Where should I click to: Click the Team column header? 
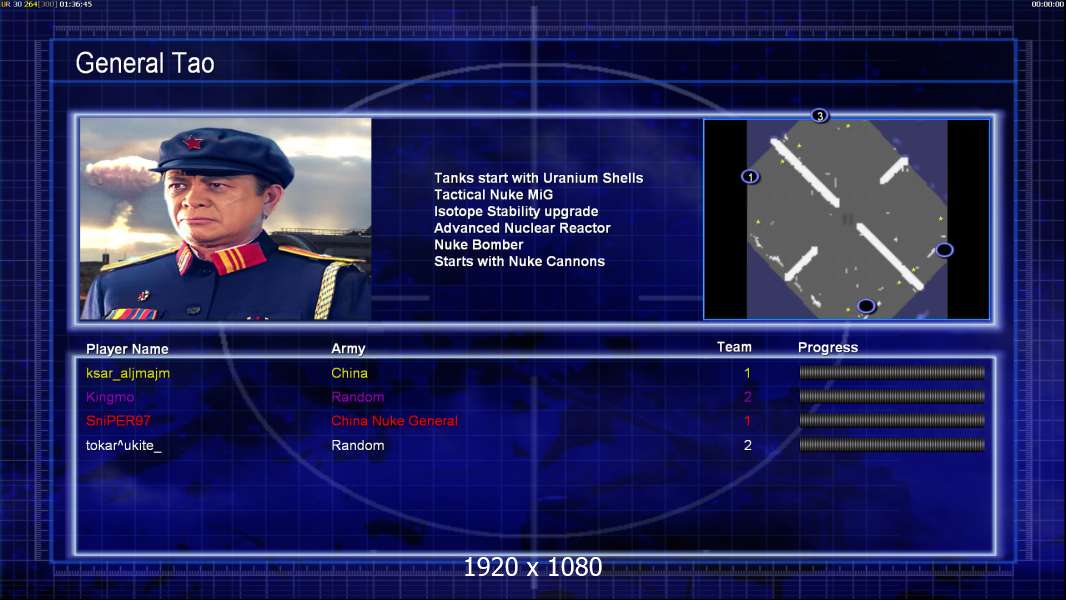point(734,347)
